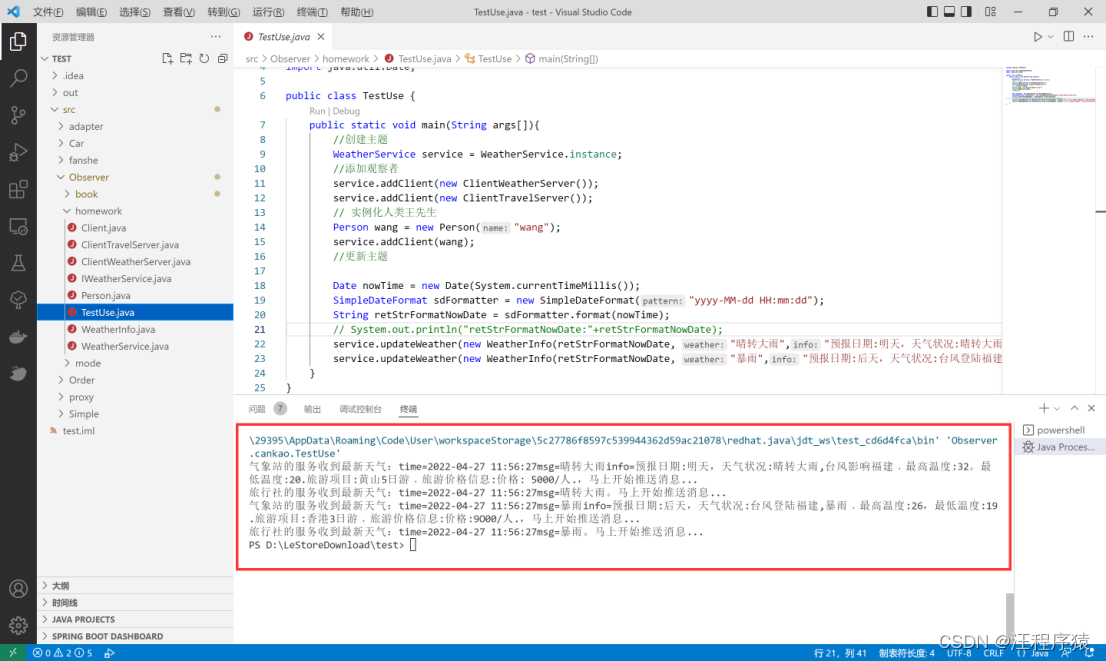
Task: Change UTF-8 file encoding in status bar
Action: point(959,653)
